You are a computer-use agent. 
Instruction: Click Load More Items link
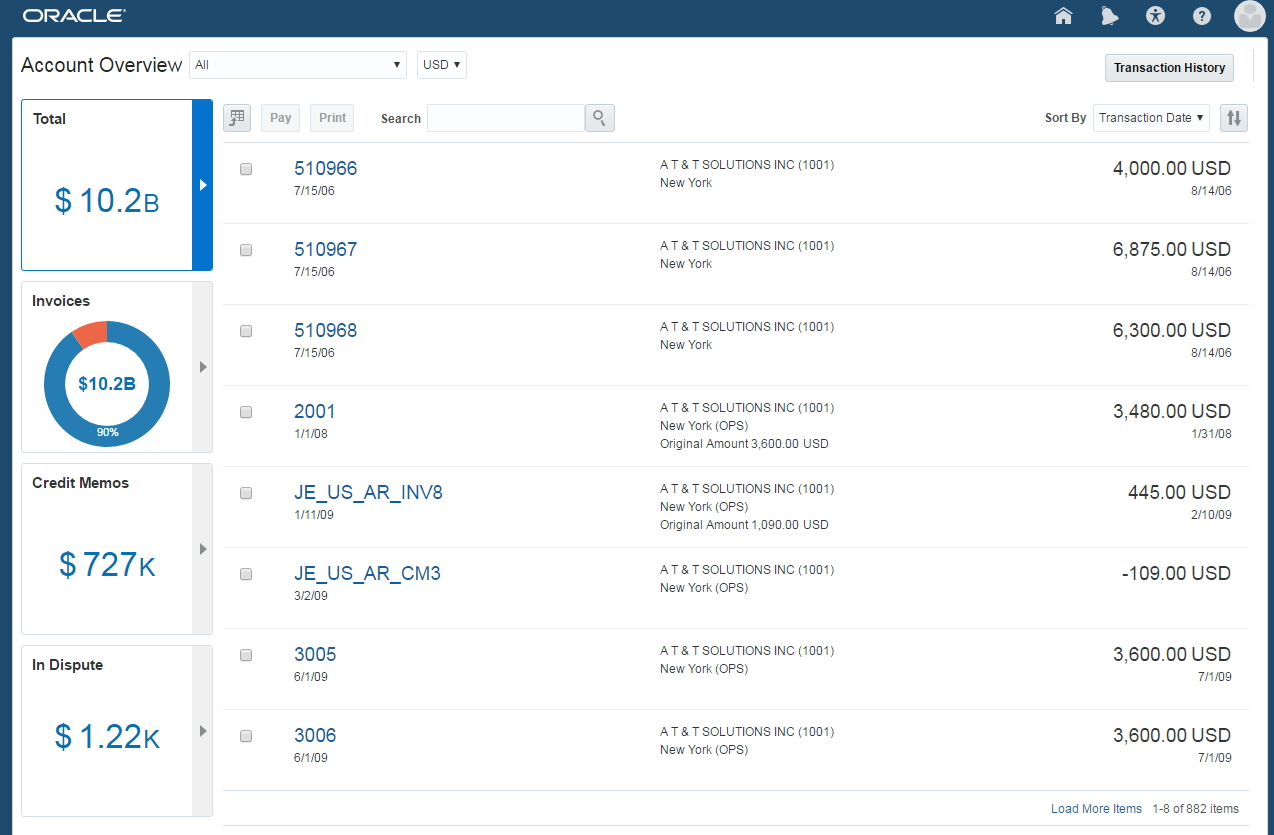1096,809
